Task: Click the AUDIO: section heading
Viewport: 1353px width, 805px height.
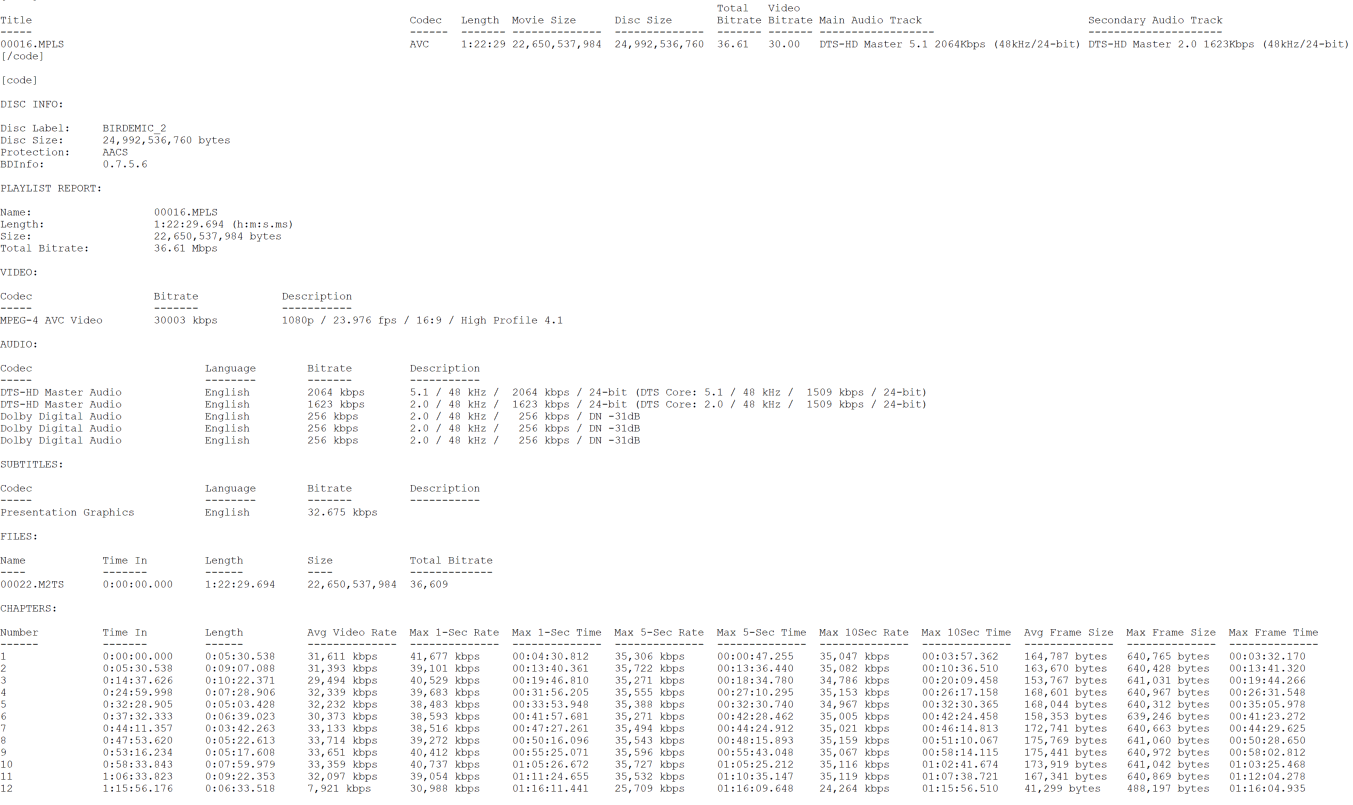Action: click(x=19, y=345)
